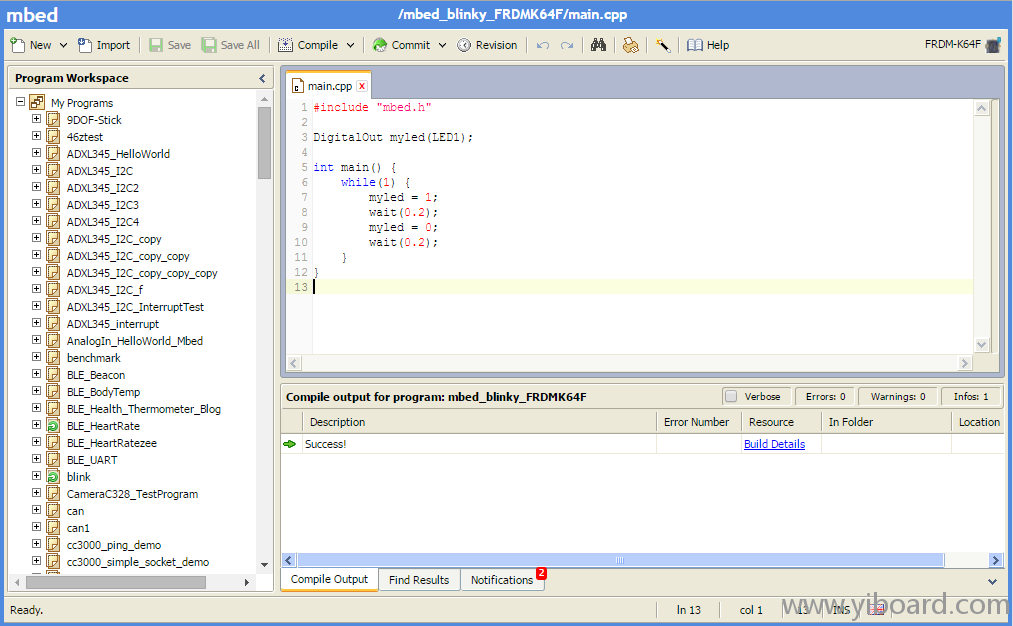Click the Resource column header
The width and height of the screenshot is (1013, 626).
(x=782, y=422)
